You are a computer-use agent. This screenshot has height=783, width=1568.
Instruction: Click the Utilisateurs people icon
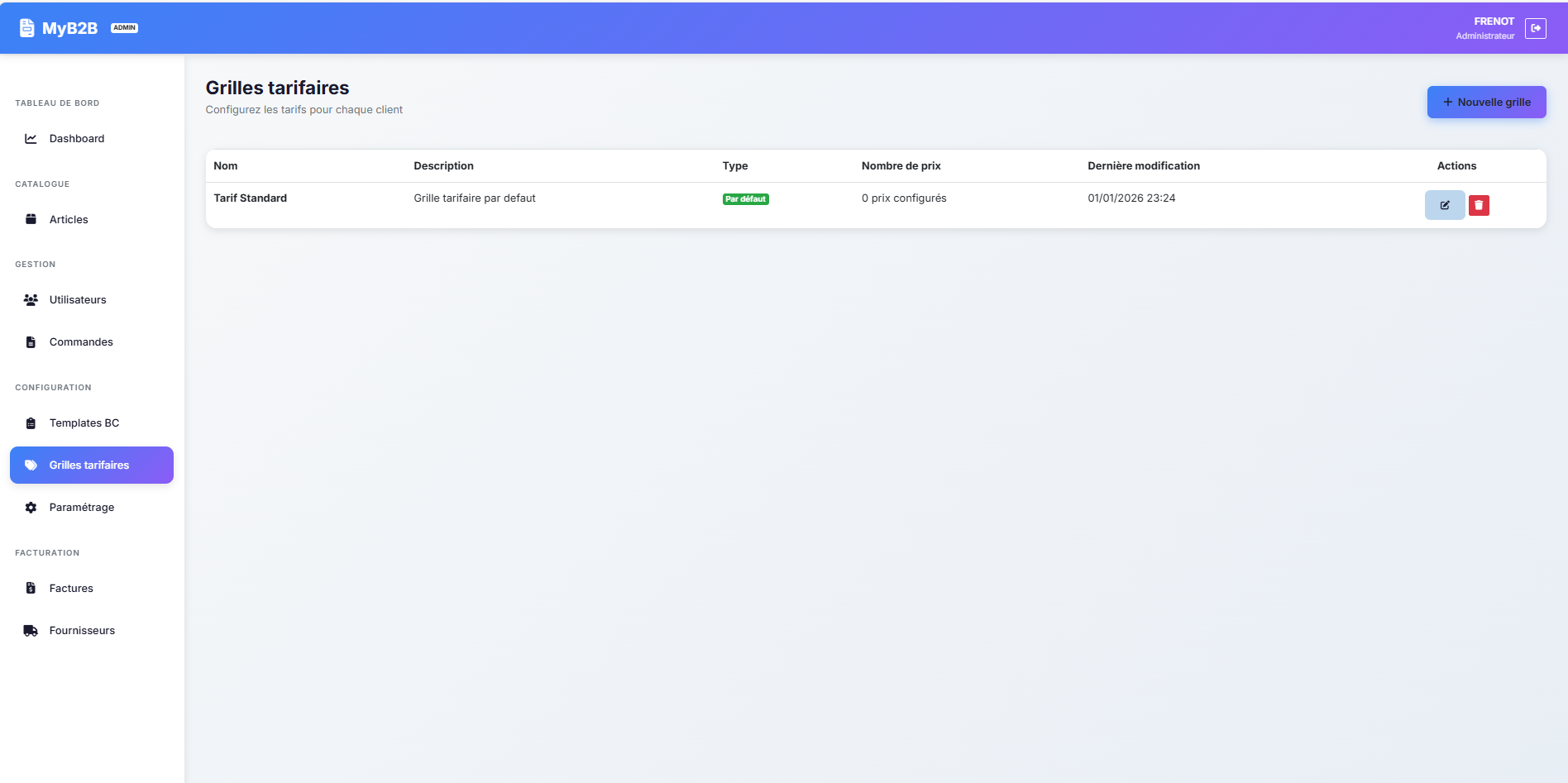pos(31,300)
